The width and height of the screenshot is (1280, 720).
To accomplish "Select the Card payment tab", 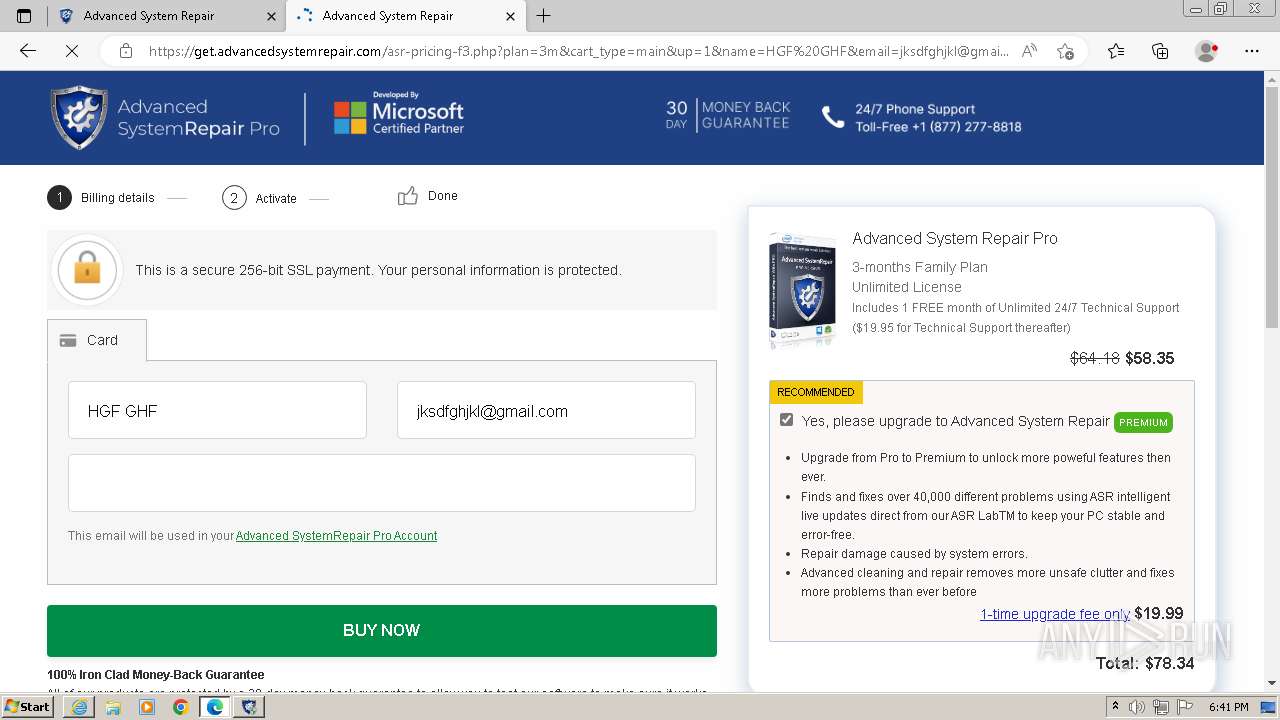I will pyautogui.click(x=97, y=340).
